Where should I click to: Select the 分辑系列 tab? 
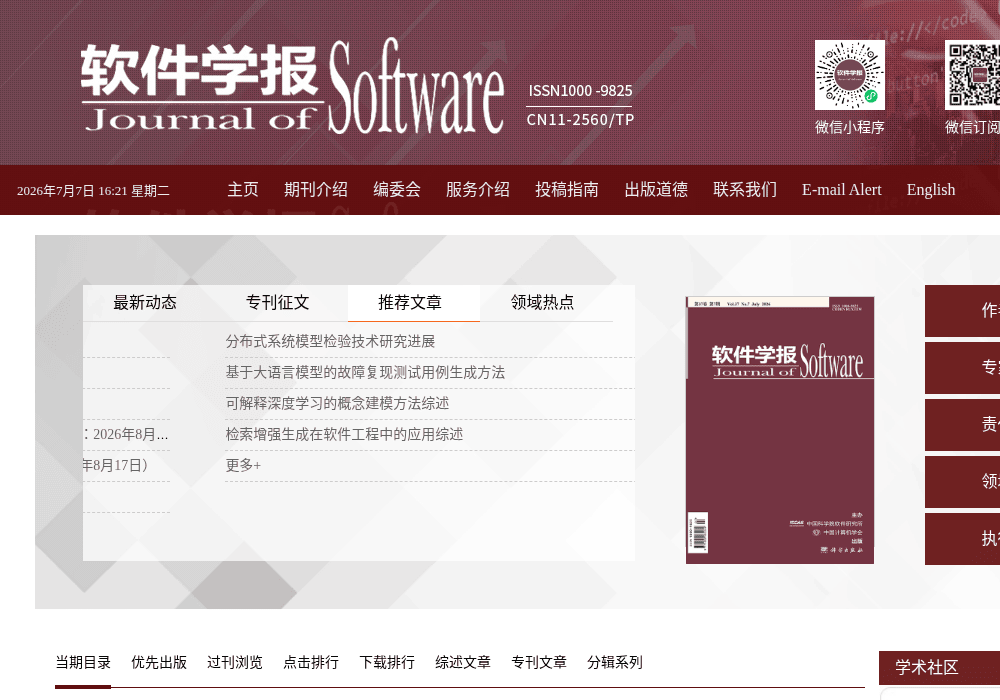[x=615, y=662]
